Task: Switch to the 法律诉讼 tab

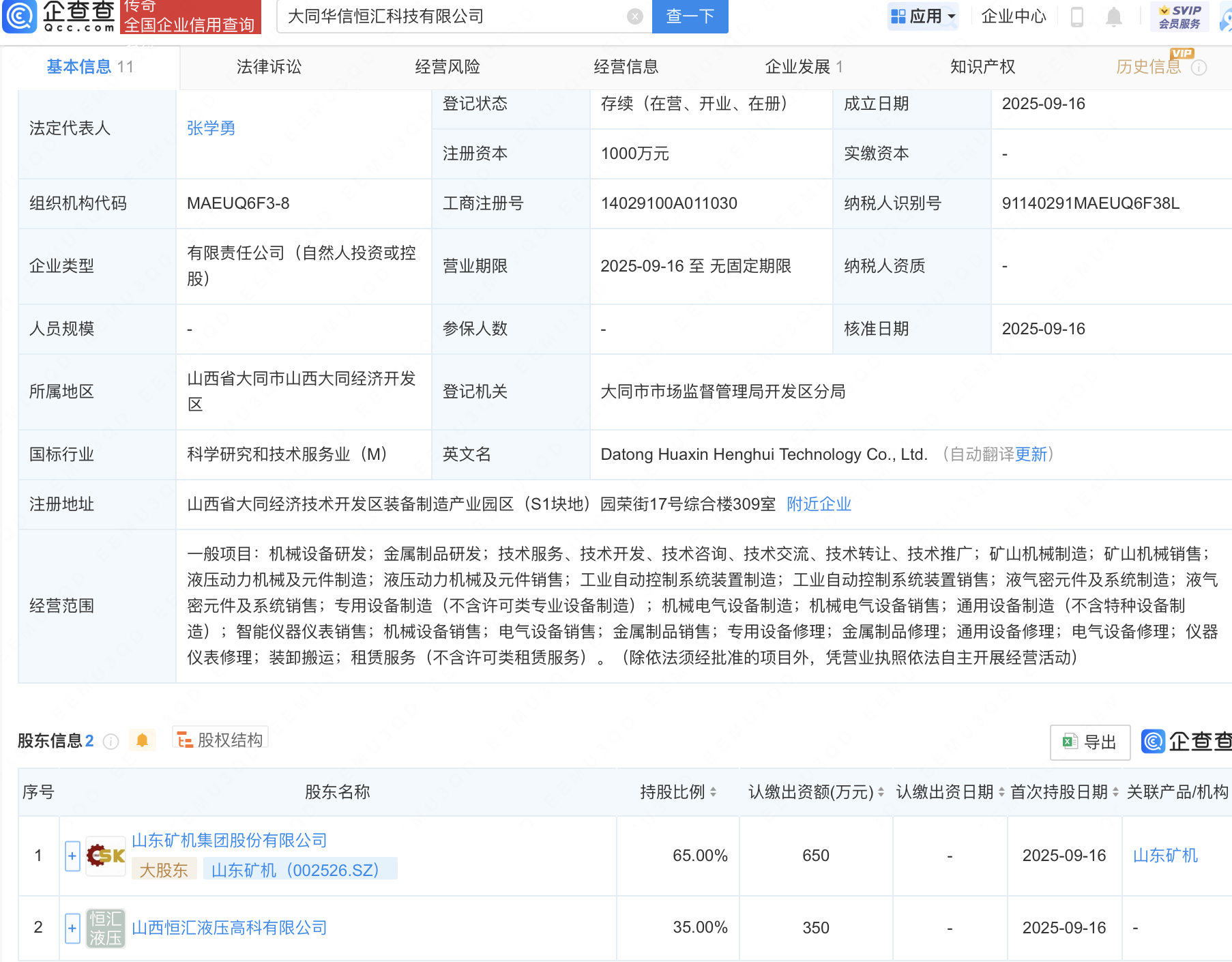Action: pyautogui.click(x=269, y=67)
